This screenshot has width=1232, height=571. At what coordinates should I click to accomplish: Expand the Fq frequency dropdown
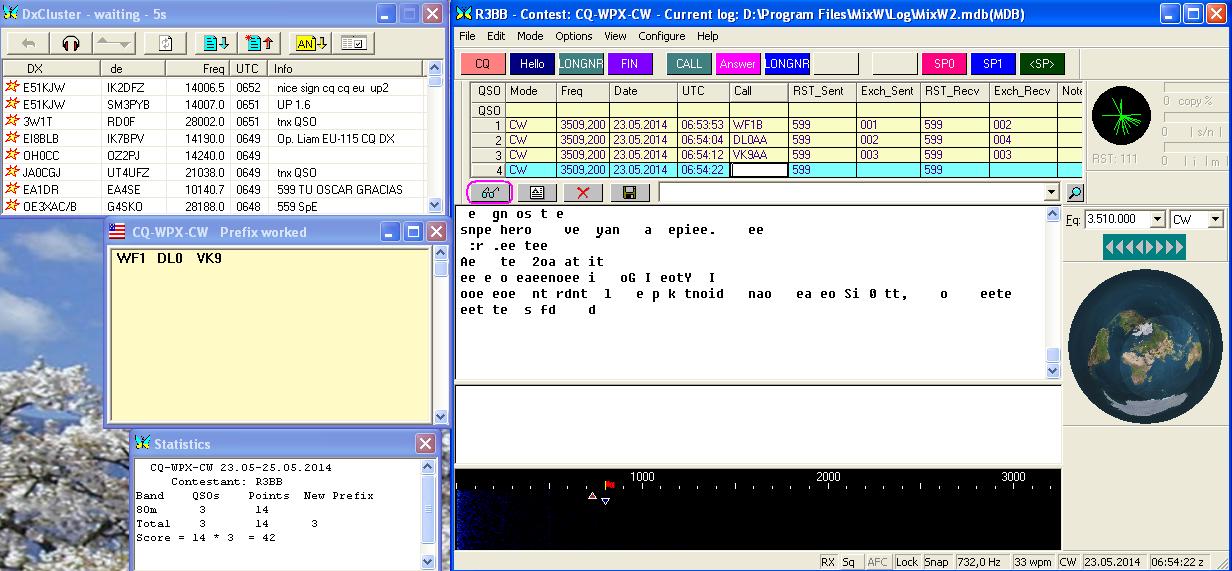click(1158, 219)
